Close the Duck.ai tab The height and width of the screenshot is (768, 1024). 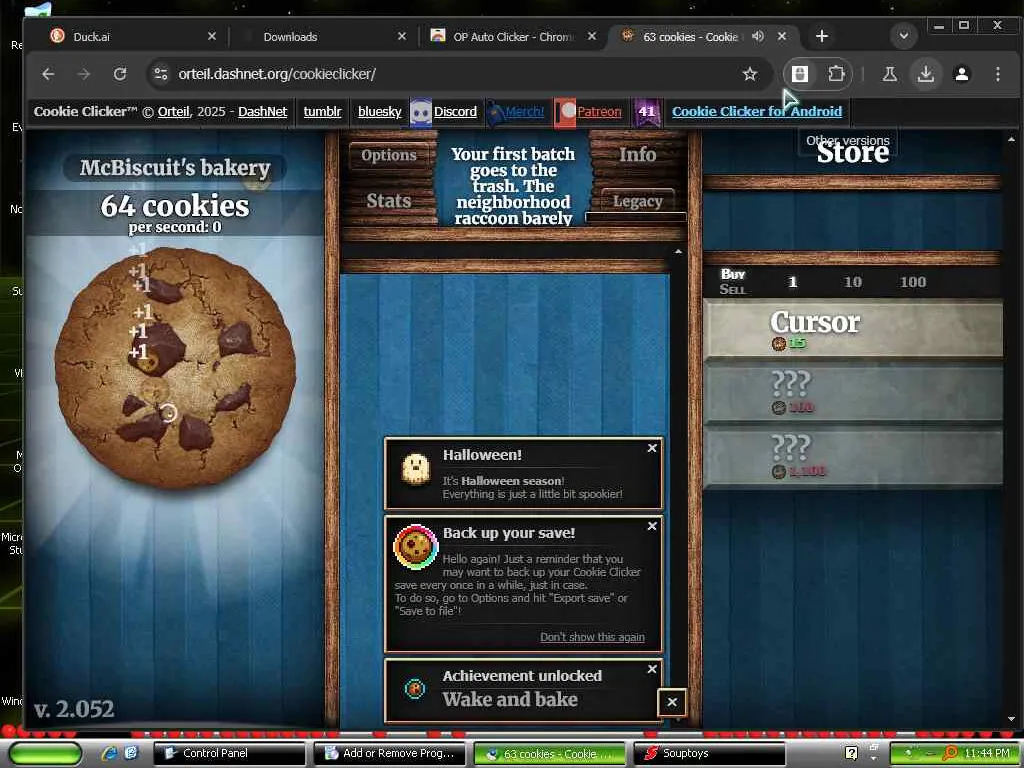(212, 37)
